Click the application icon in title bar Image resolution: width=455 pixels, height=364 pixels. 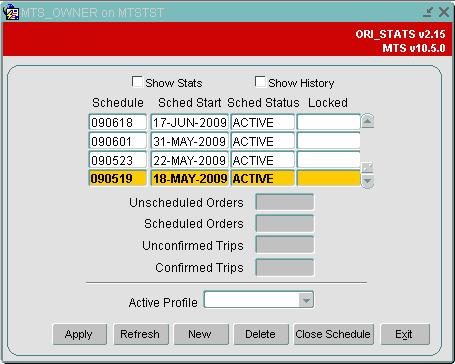pyautogui.click(x=11, y=12)
